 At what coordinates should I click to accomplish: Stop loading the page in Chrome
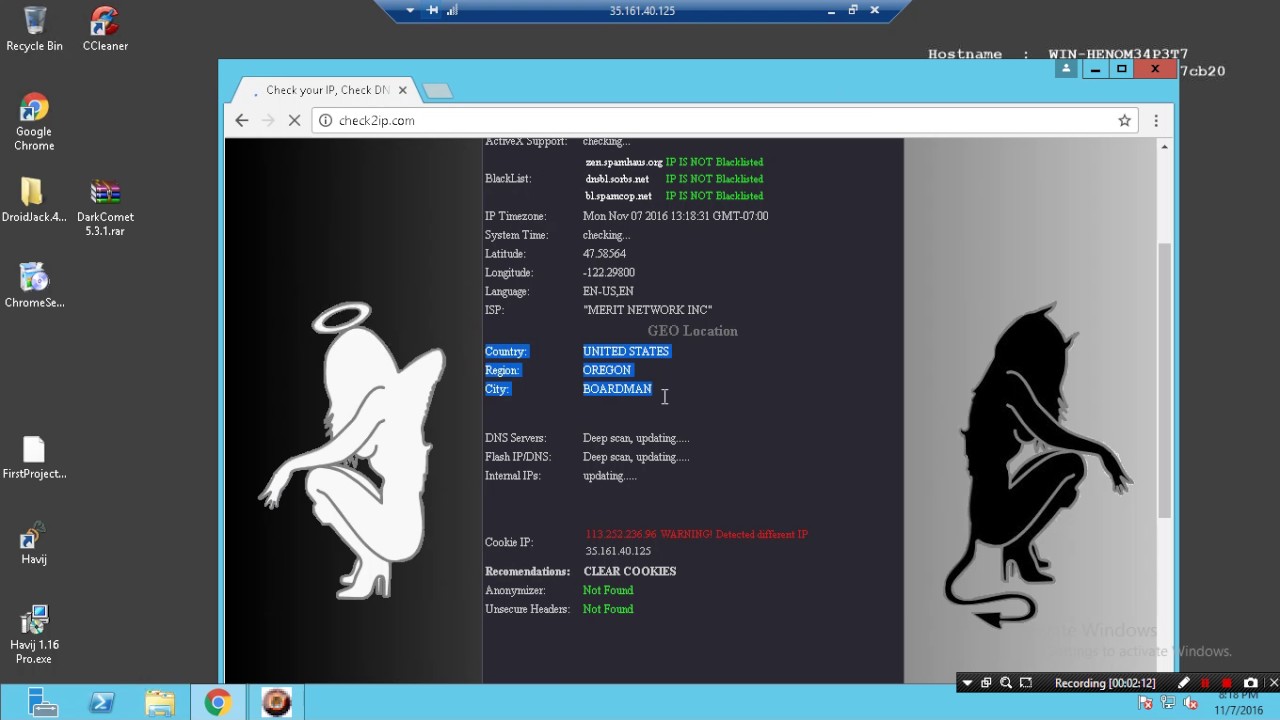coord(294,120)
